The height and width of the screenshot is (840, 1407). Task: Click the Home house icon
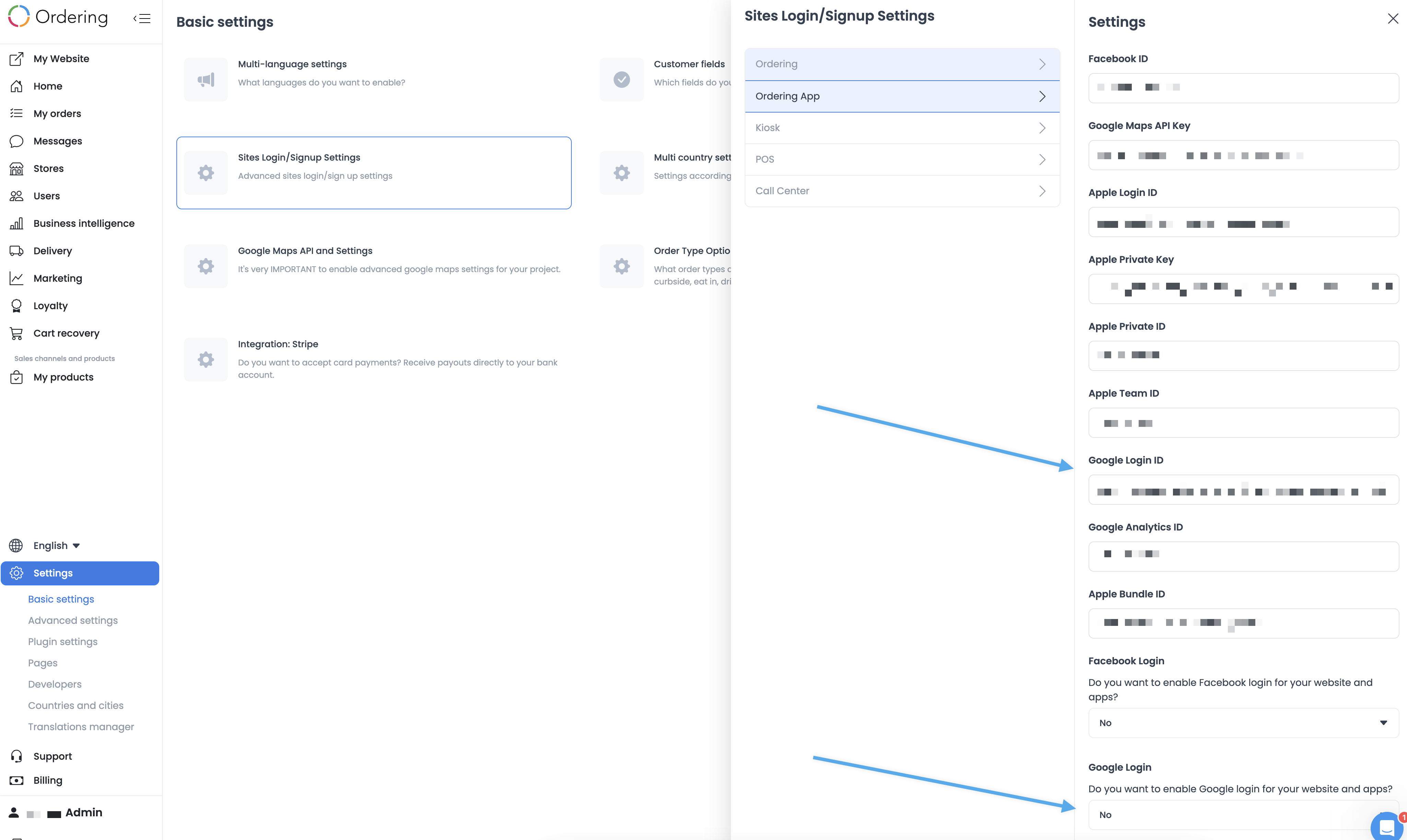click(16, 86)
